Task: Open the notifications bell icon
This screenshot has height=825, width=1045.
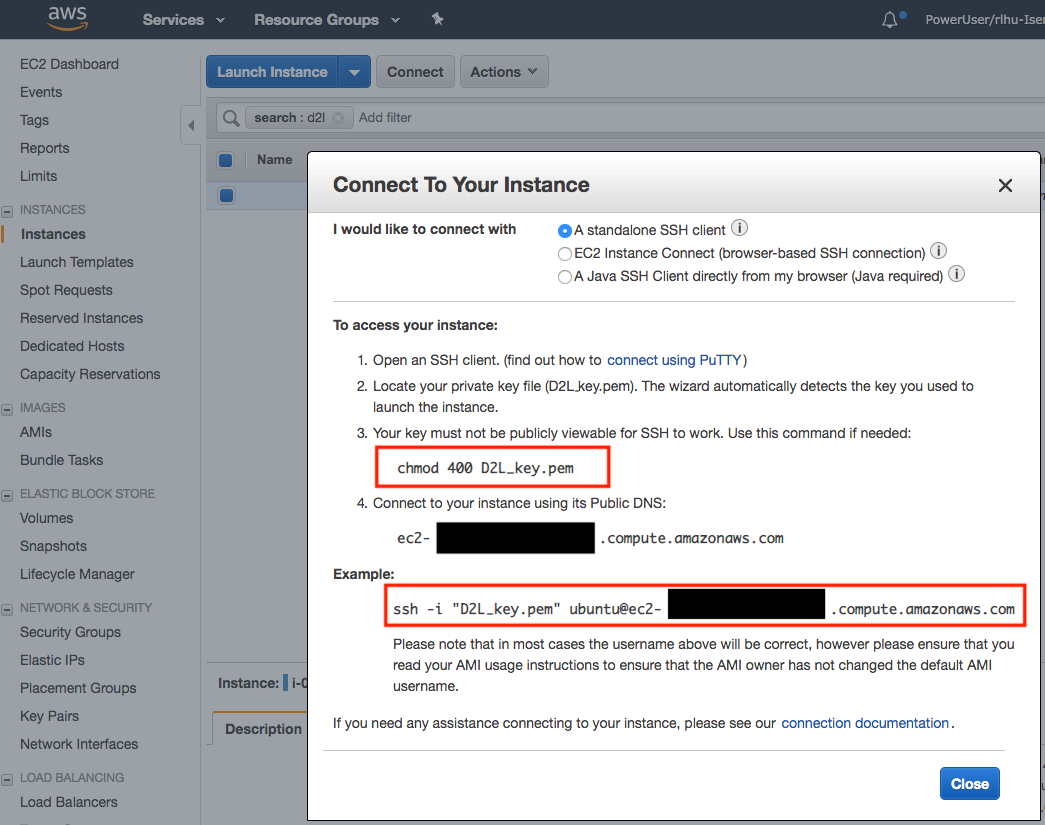Action: point(890,19)
